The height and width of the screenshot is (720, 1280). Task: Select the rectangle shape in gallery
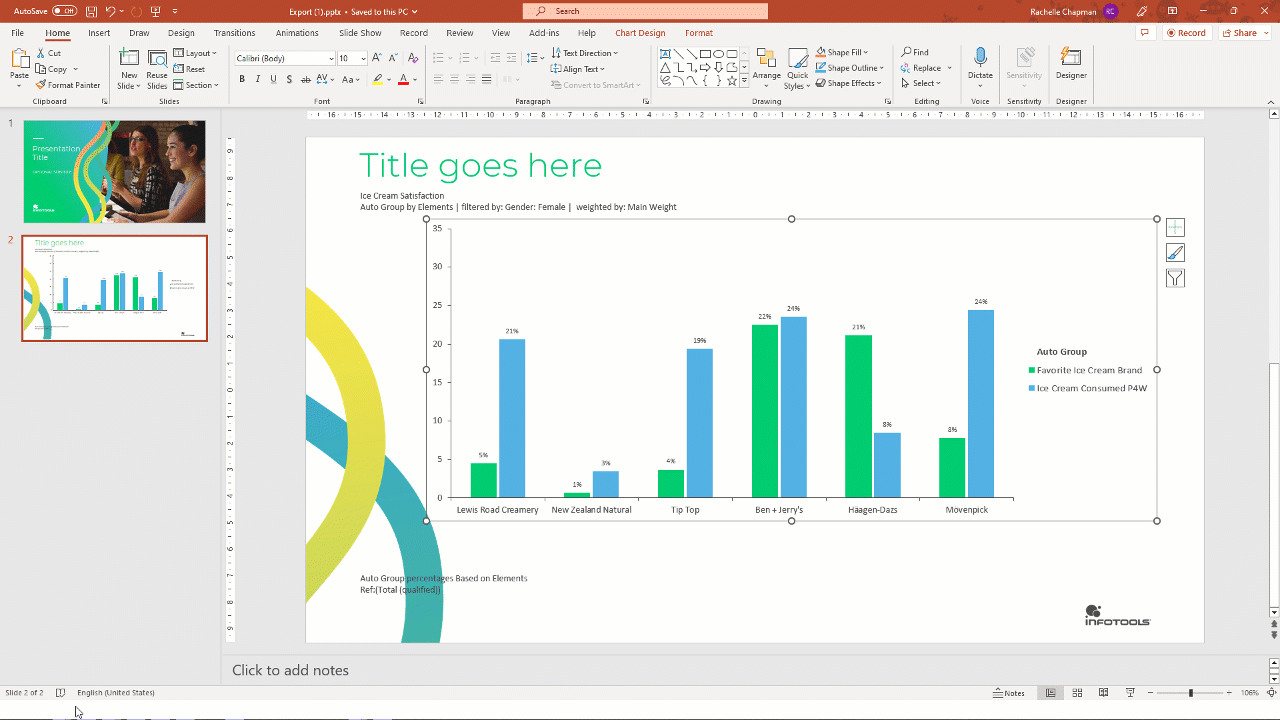[x=705, y=54]
